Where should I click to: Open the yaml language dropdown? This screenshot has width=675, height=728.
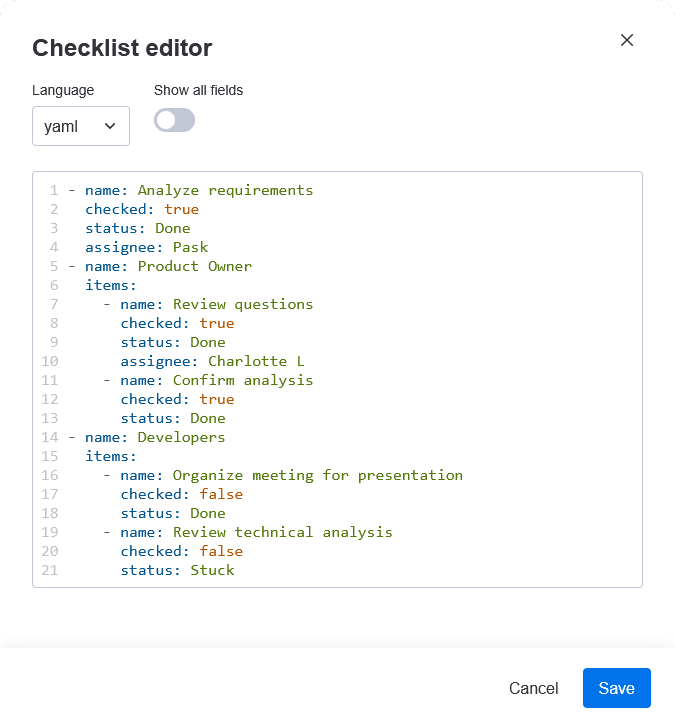(81, 126)
